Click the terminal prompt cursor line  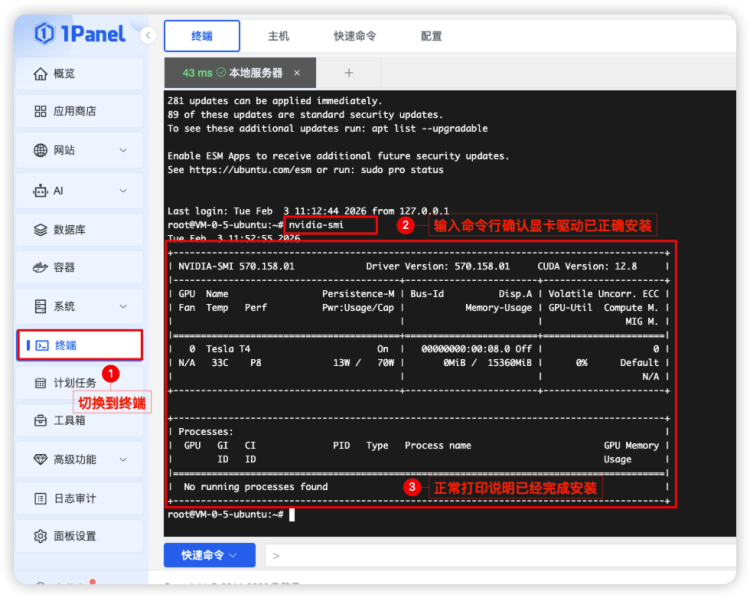point(231,515)
